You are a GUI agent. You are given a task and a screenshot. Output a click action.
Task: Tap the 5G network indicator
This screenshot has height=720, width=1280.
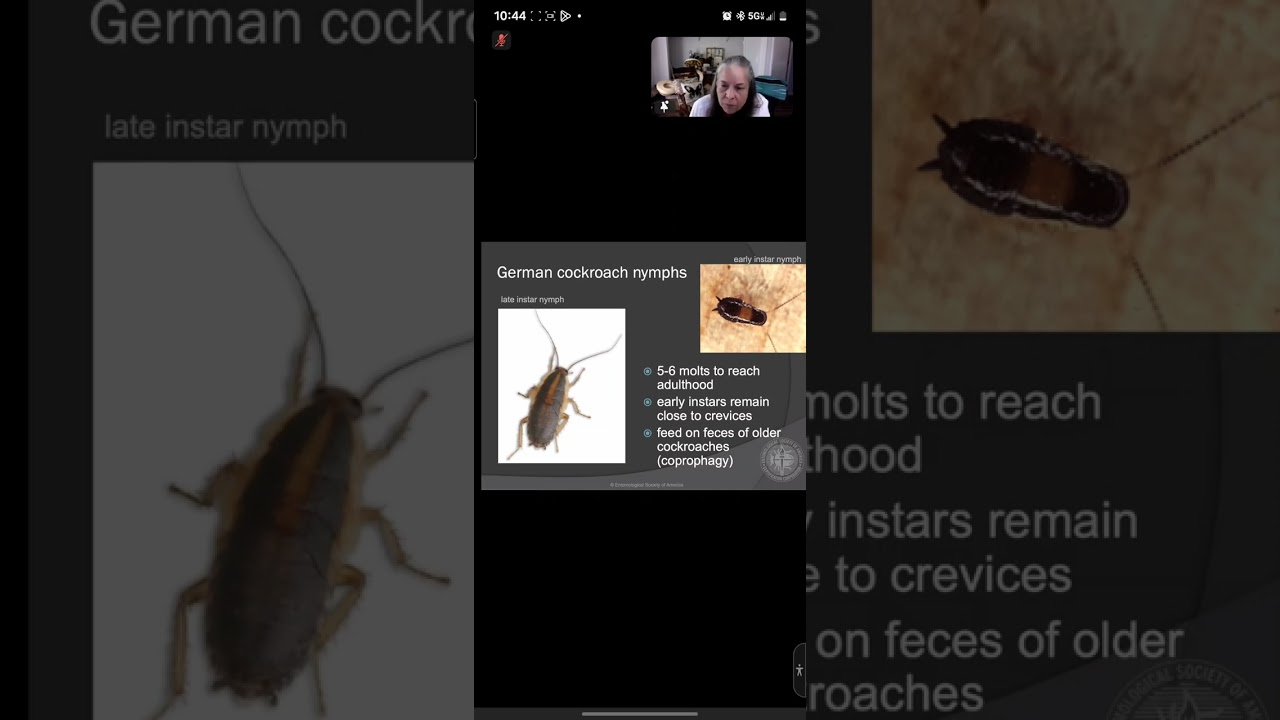click(x=757, y=16)
